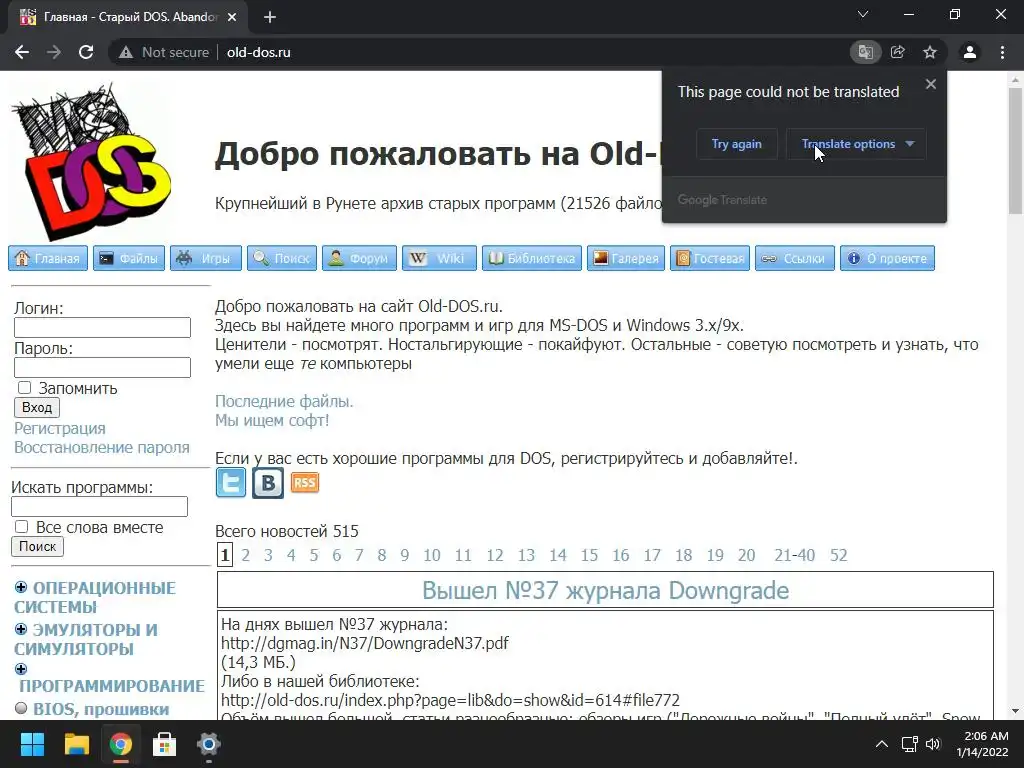Open the Файлы menu tab
Viewport: 1024px width, 768px height.
[x=129, y=258]
